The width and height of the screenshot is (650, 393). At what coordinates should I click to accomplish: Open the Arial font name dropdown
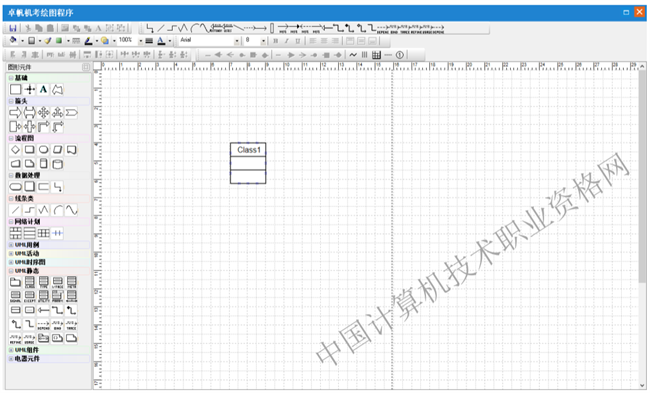(238, 41)
